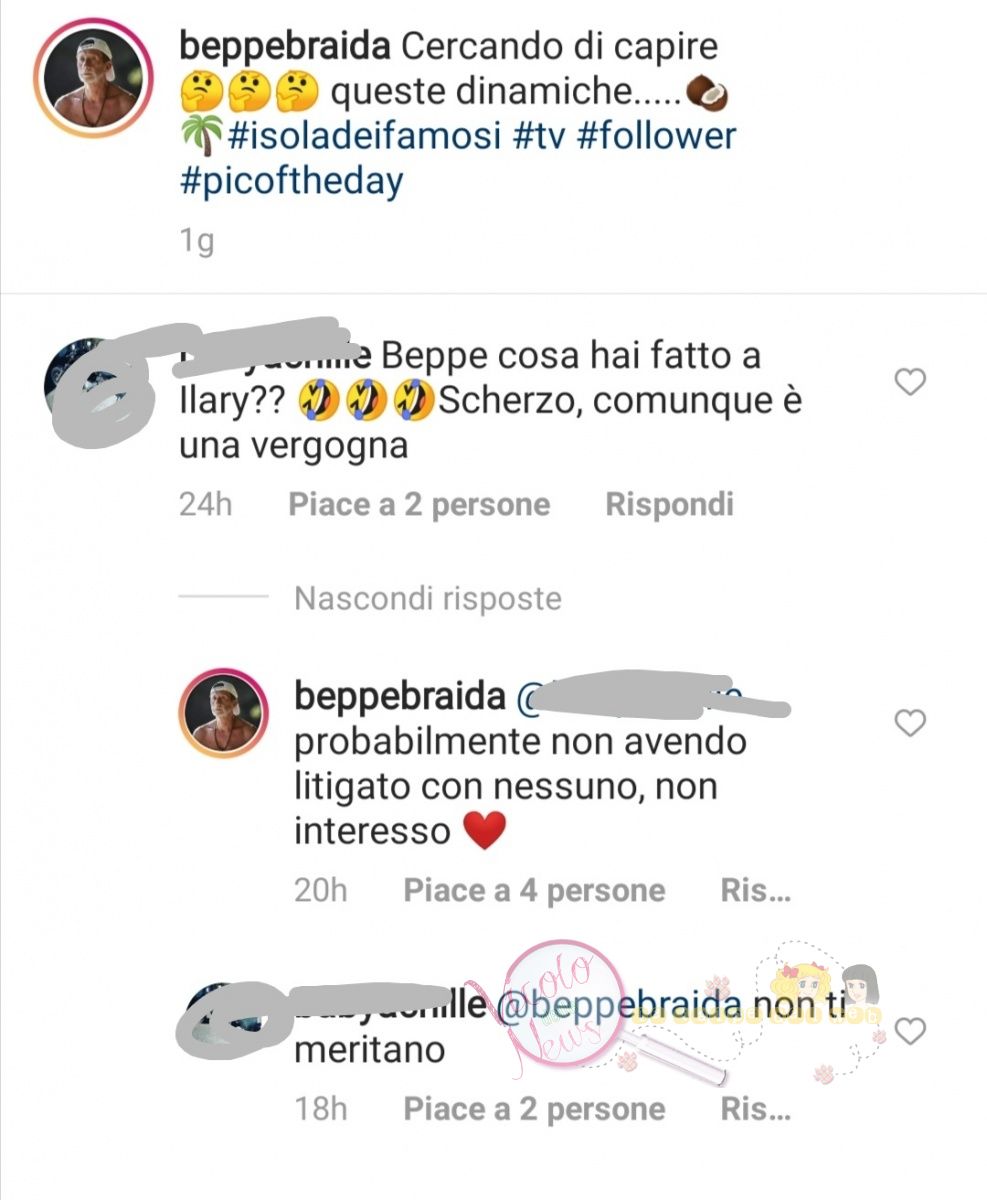The height and width of the screenshot is (1200, 987).
Task: Open the #picoftheday hashtag
Action: [291, 182]
